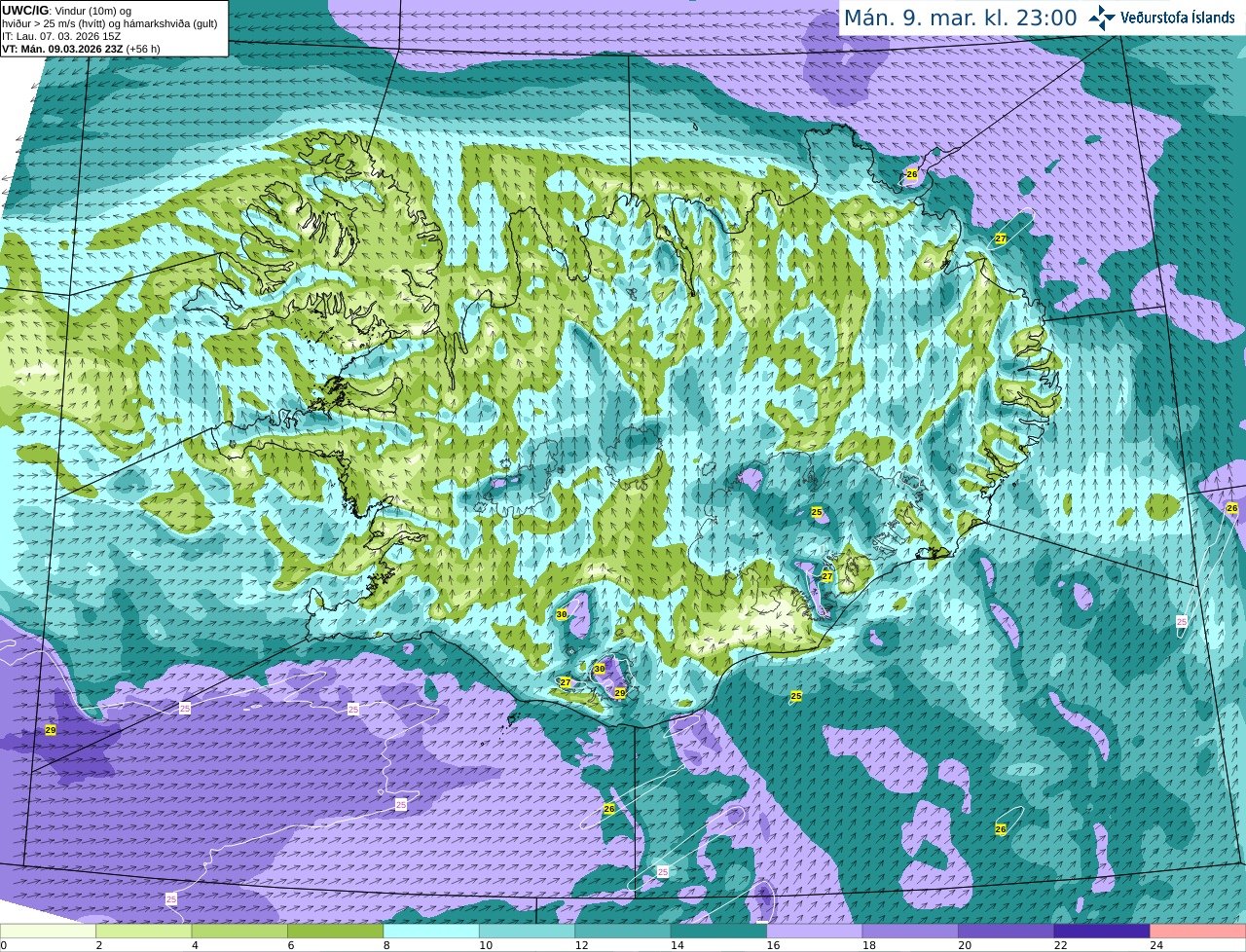
Task: Click the '16' tick label on the scale
Action: 773,945
